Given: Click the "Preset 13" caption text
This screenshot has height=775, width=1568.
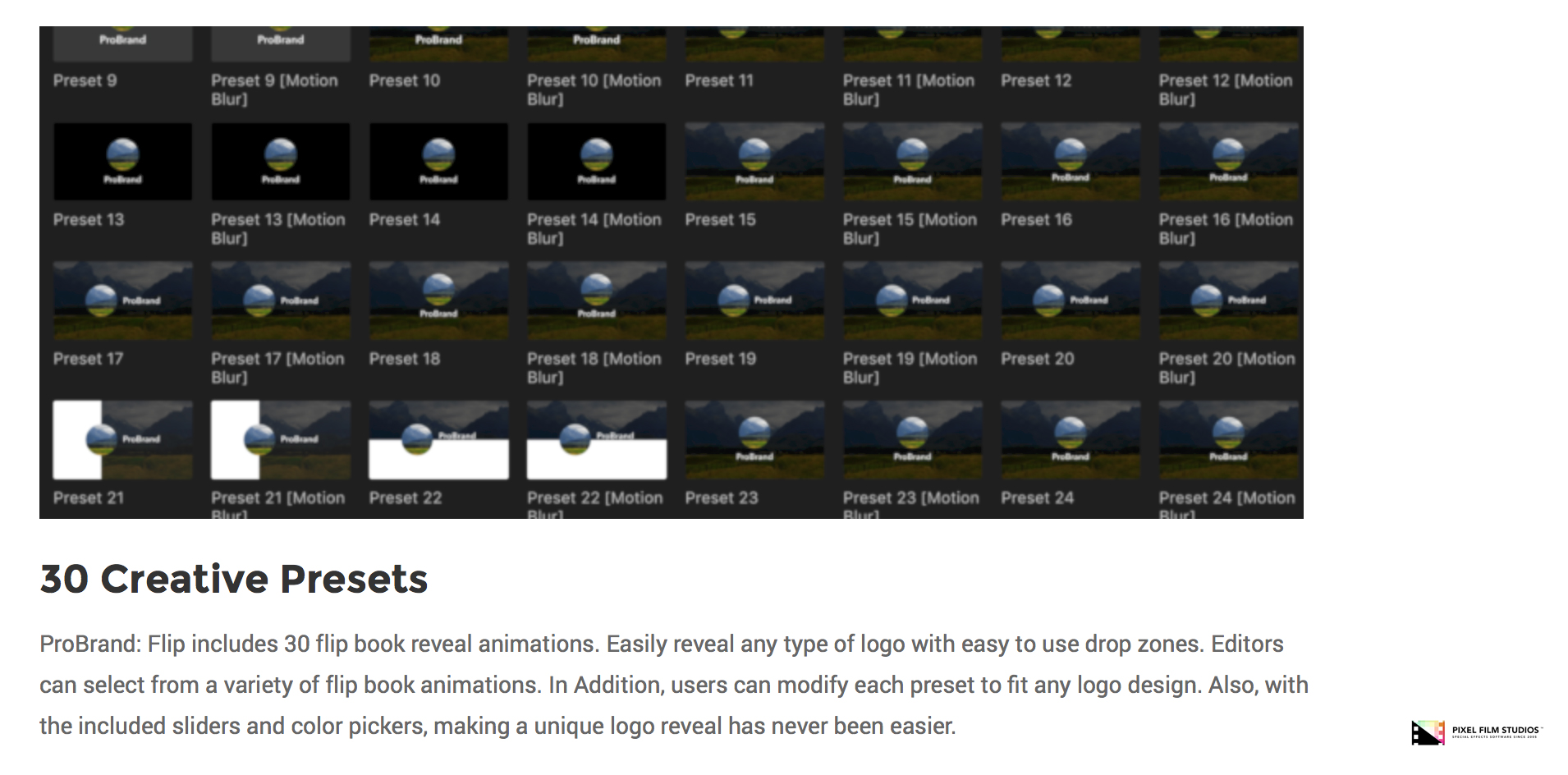Looking at the screenshot, I should coord(89,219).
